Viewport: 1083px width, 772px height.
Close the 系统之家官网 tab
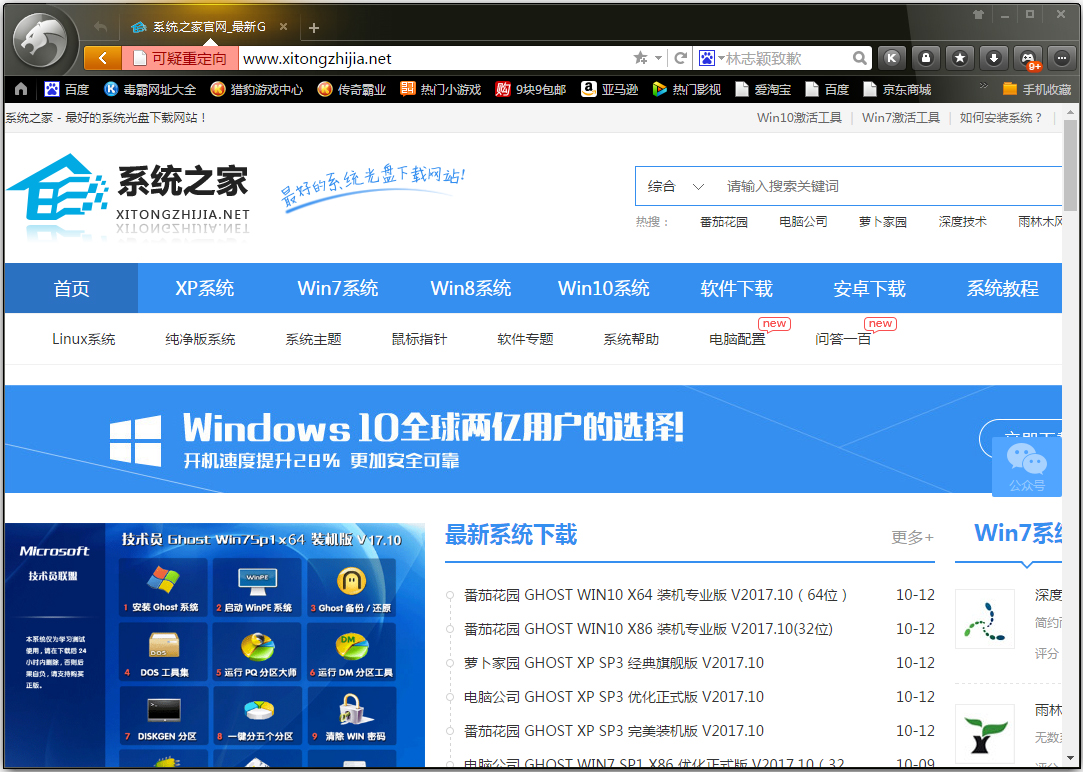pyautogui.click(x=283, y=27)
